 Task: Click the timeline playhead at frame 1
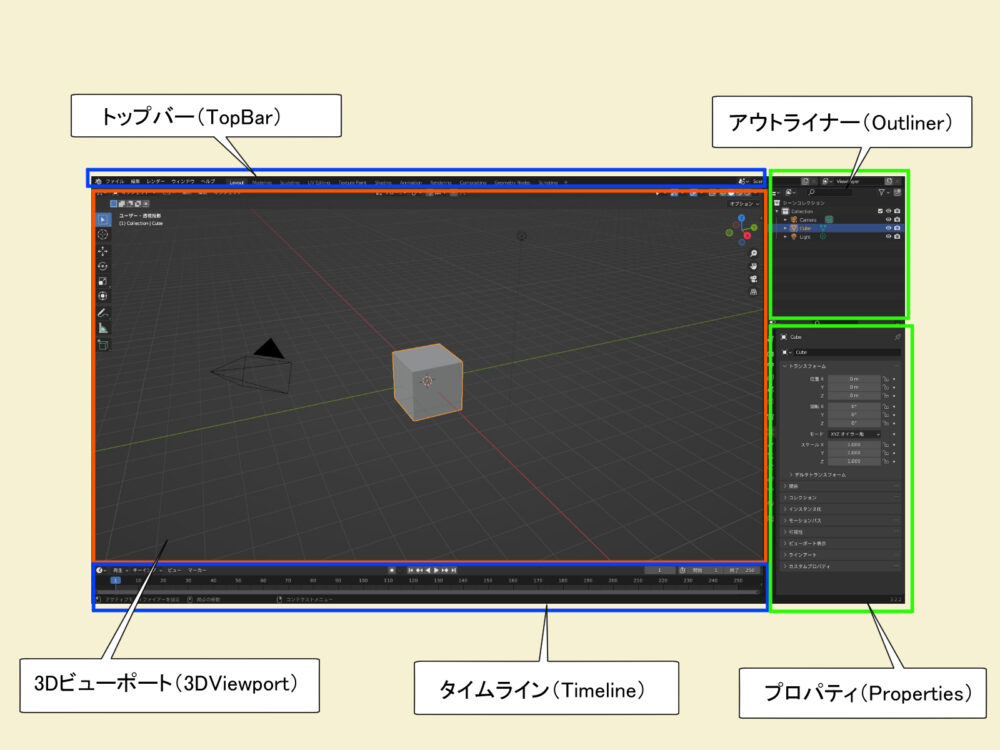pyautogui.click(x=115, y=580)
